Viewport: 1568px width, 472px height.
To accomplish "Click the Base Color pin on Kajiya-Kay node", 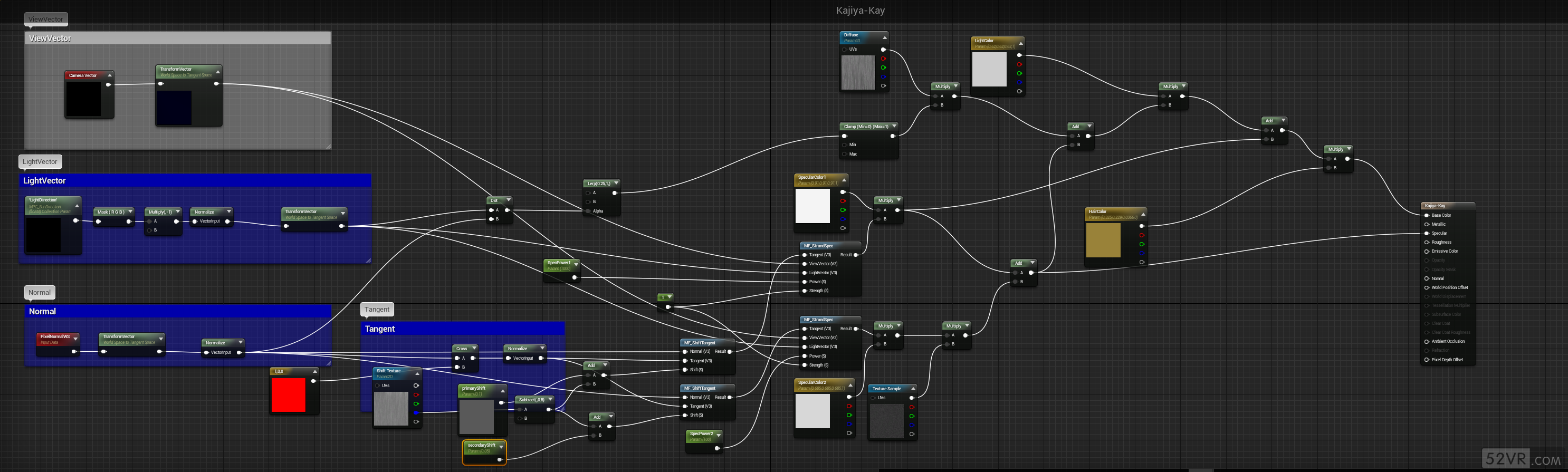I will [1427, 215].
